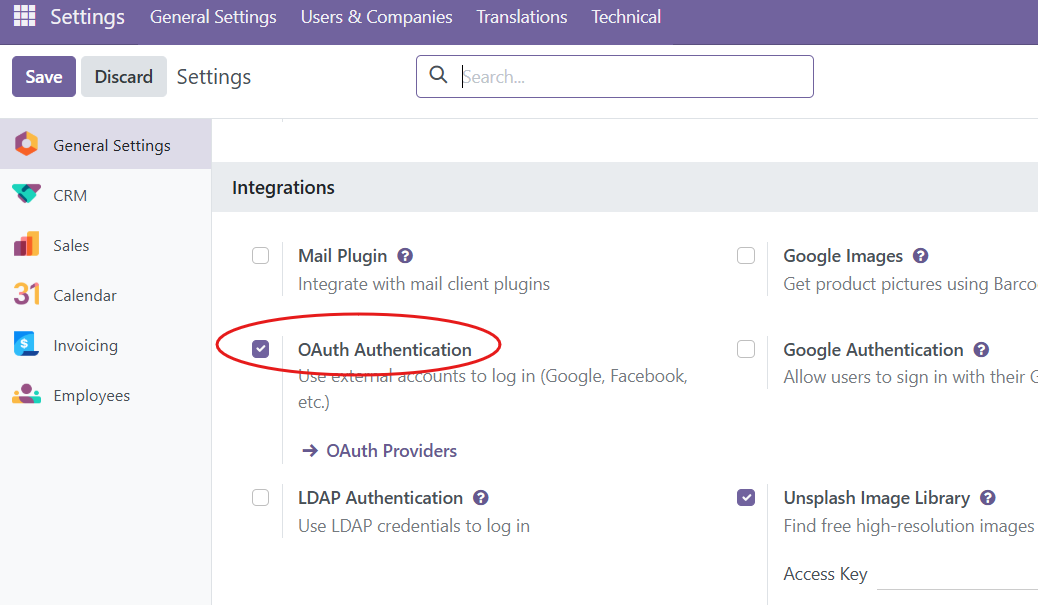Disable the Unsplash Image Library checkbox

click(746, 498)
